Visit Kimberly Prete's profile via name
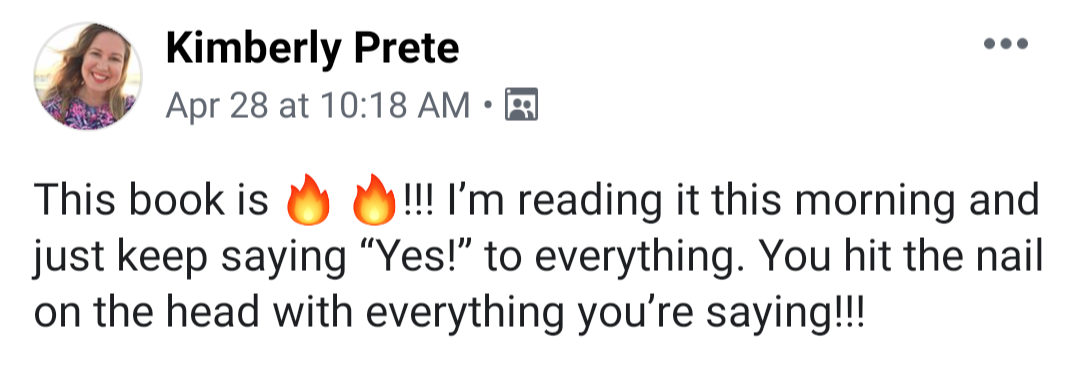Image resolution: width=1080 pixels, height=376 pixels. pos(313,48)
